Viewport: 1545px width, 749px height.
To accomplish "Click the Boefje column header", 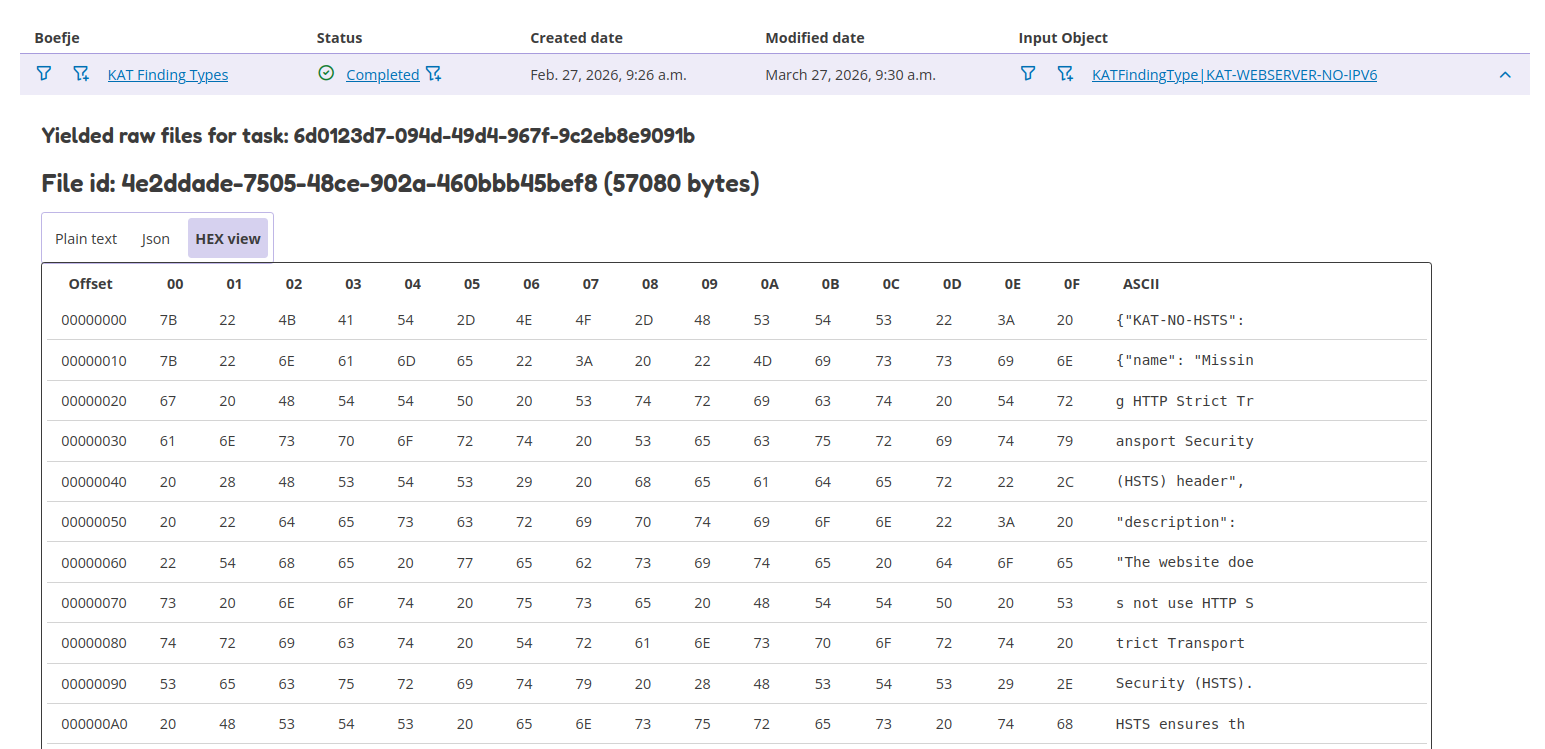I will pos(57,38).
